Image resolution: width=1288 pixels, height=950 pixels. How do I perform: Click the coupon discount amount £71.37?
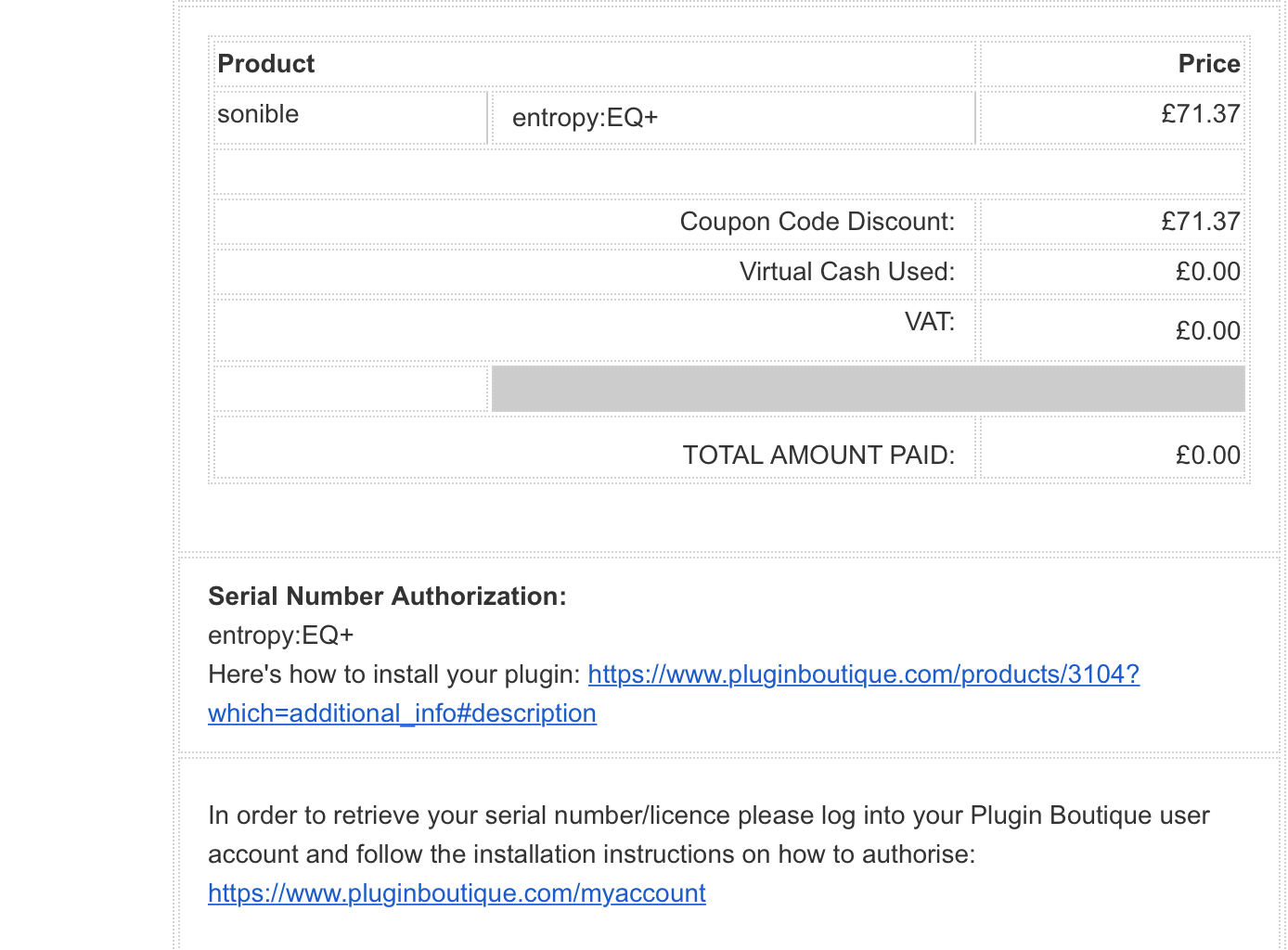pyautogui.click(x=1200, y=222)
